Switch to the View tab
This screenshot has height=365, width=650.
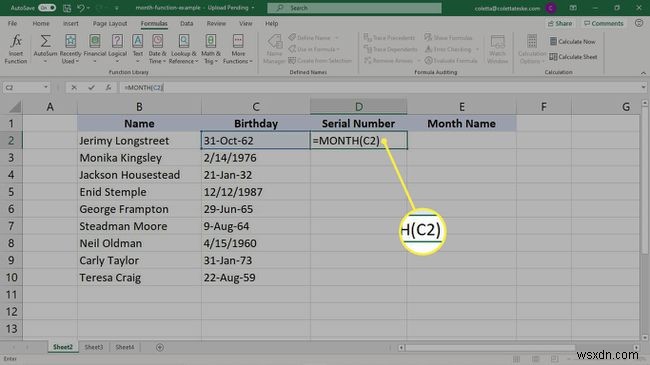pos(245,24)
